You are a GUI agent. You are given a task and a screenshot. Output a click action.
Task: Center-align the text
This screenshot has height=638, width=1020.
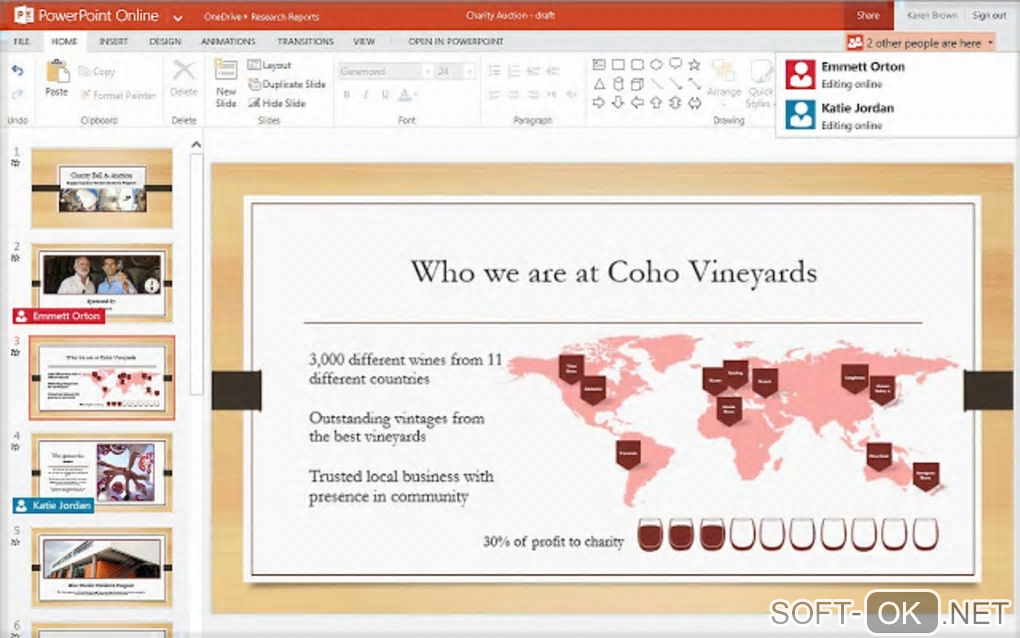[x=514, y=95]
